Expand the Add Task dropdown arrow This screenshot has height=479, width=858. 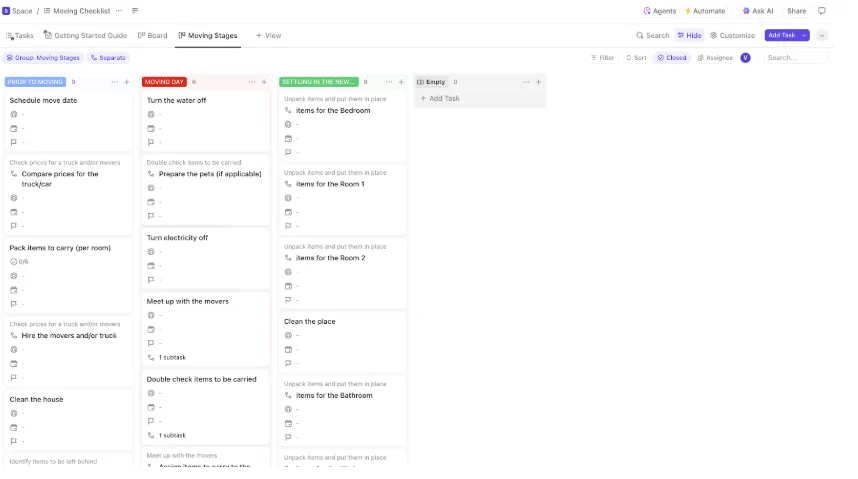pyautogui.click(x=804, y=36)
